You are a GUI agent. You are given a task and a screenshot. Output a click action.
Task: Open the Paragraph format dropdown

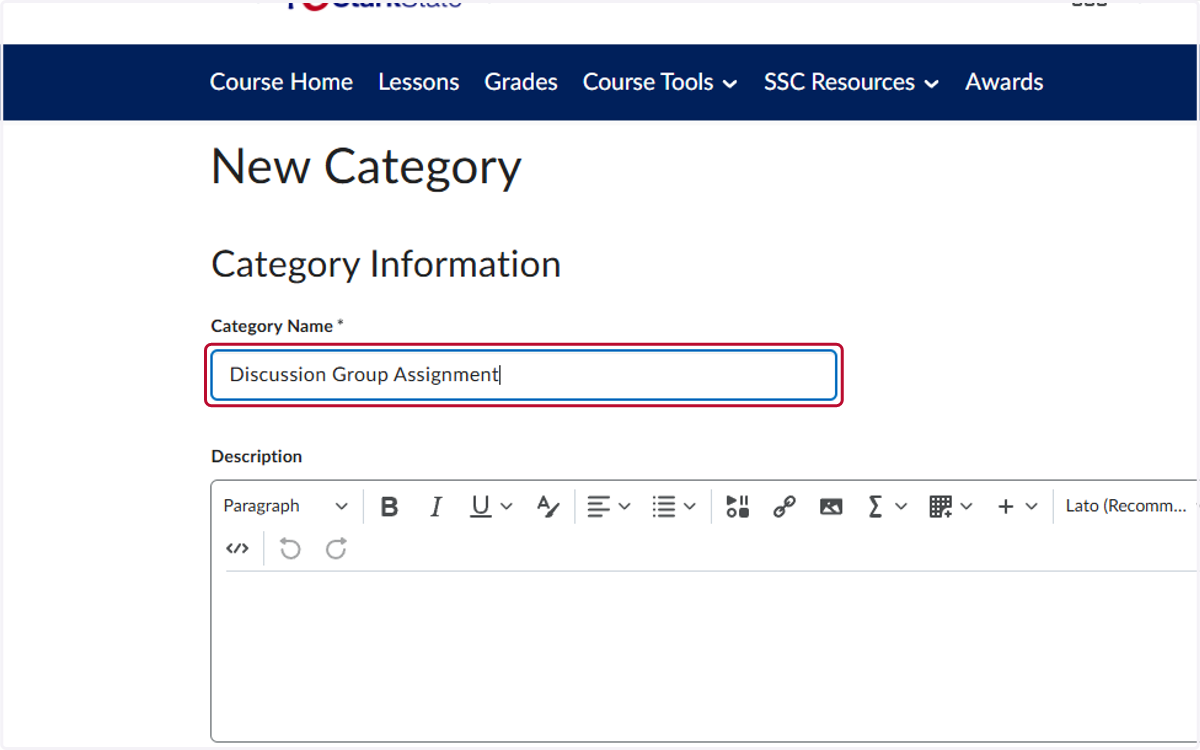pos(286,506)
